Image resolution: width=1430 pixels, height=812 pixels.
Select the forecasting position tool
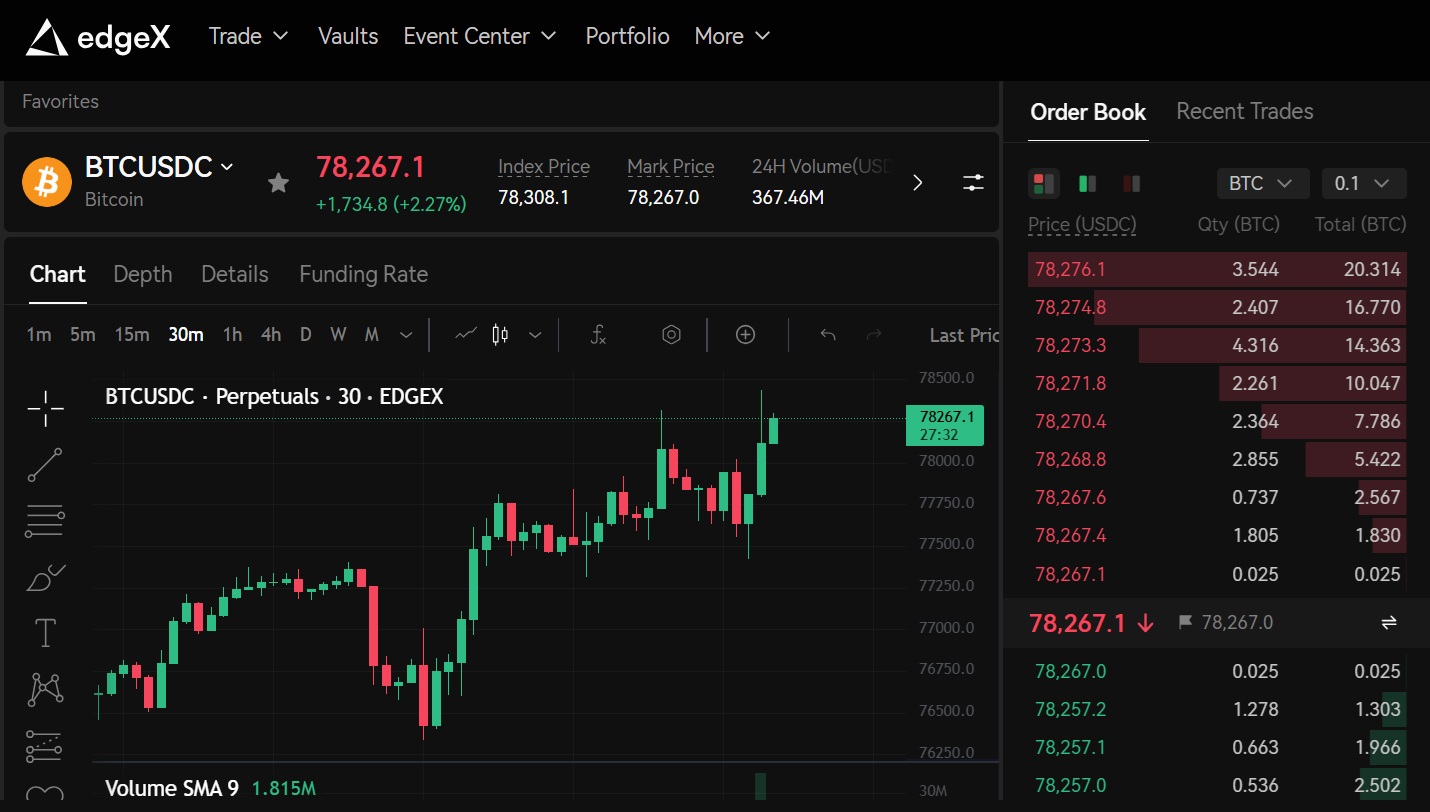(45, 746)
